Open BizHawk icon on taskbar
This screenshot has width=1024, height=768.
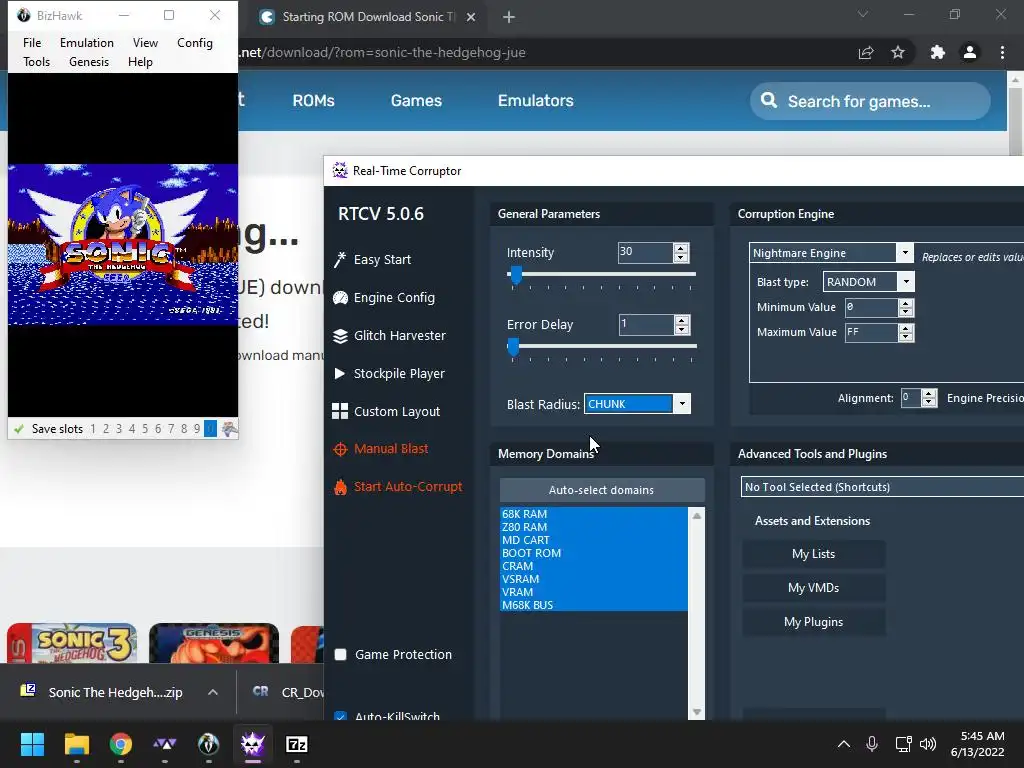click(x=208, y=744)
